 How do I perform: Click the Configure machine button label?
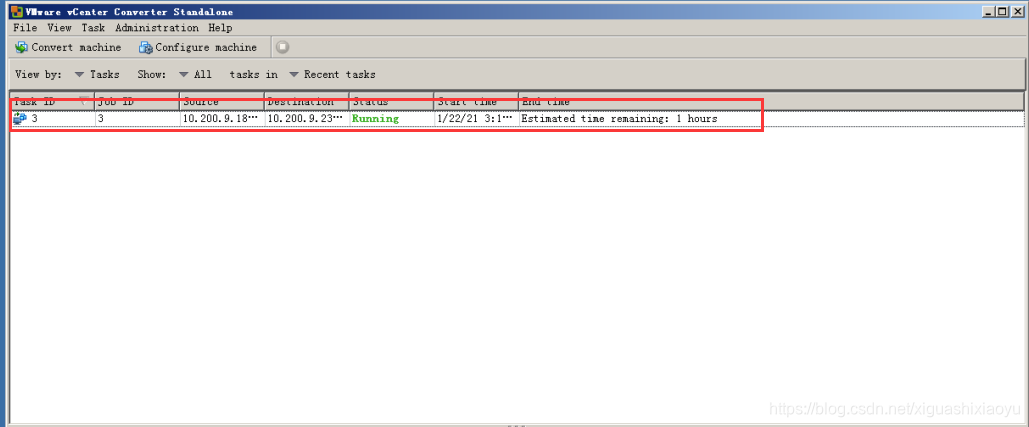point(206,47)
